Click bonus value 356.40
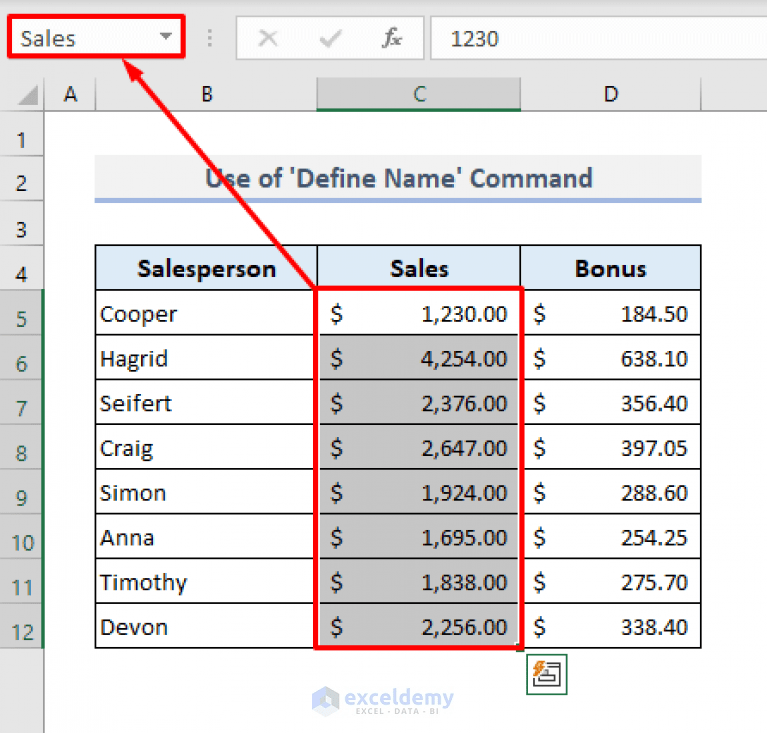Screen dimensions: 767x733 (612, 402)
